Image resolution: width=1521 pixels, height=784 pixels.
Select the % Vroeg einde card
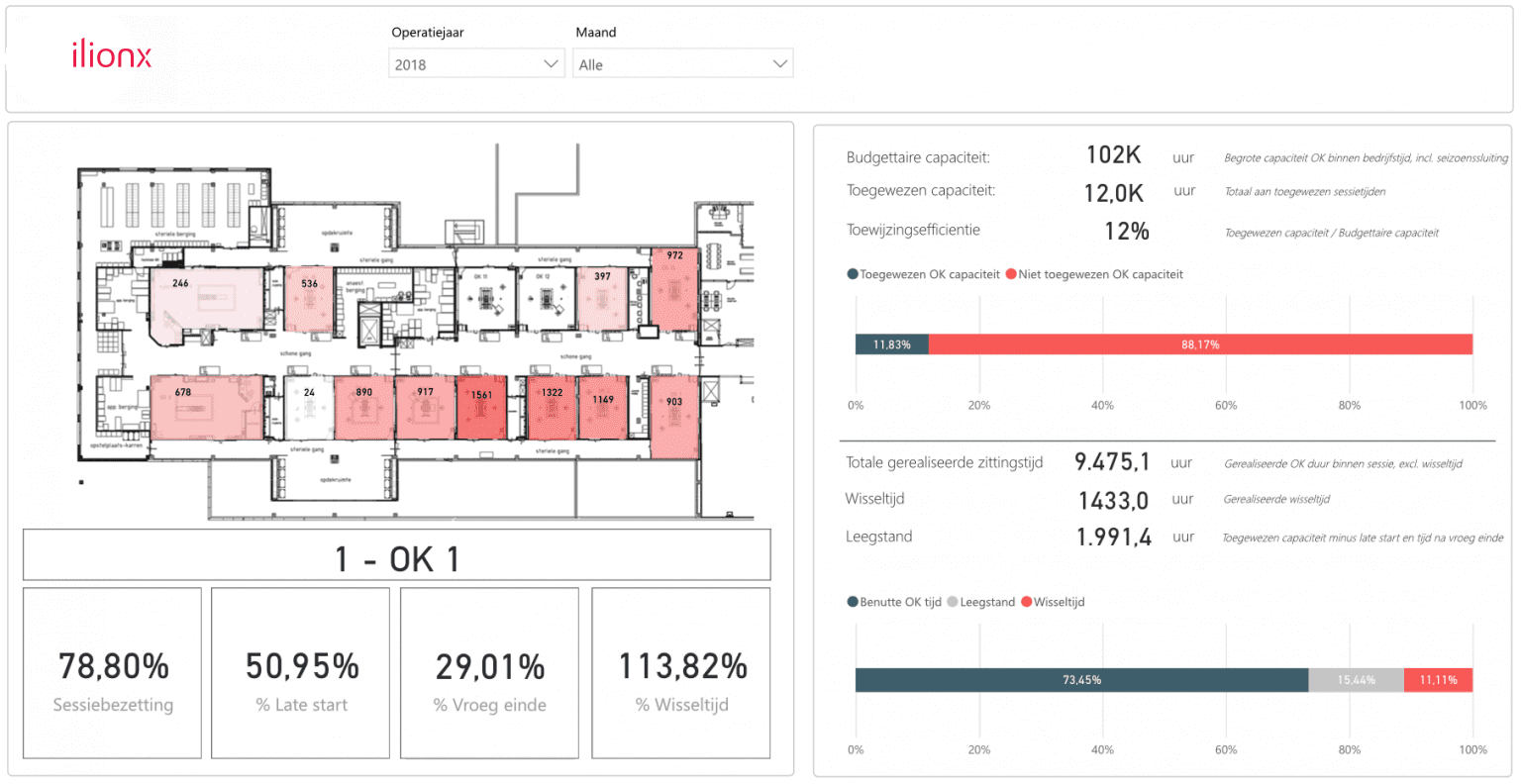[x=489, y=673]
